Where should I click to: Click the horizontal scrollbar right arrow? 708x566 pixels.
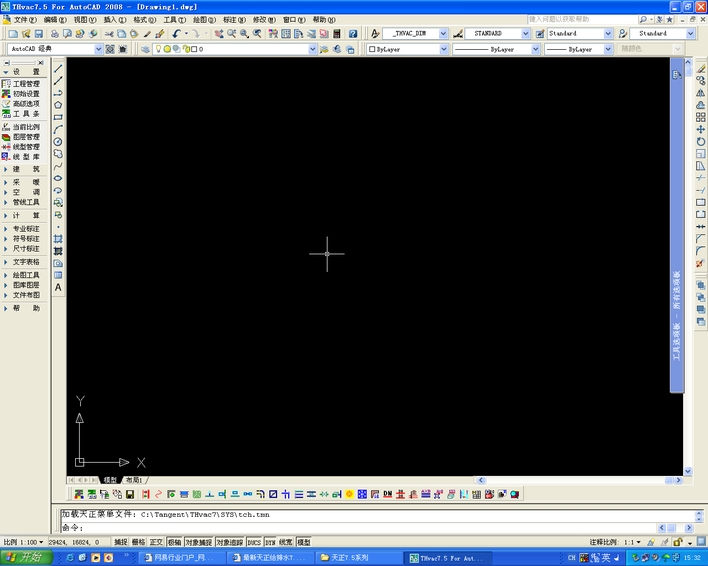(x=679, y=480)
